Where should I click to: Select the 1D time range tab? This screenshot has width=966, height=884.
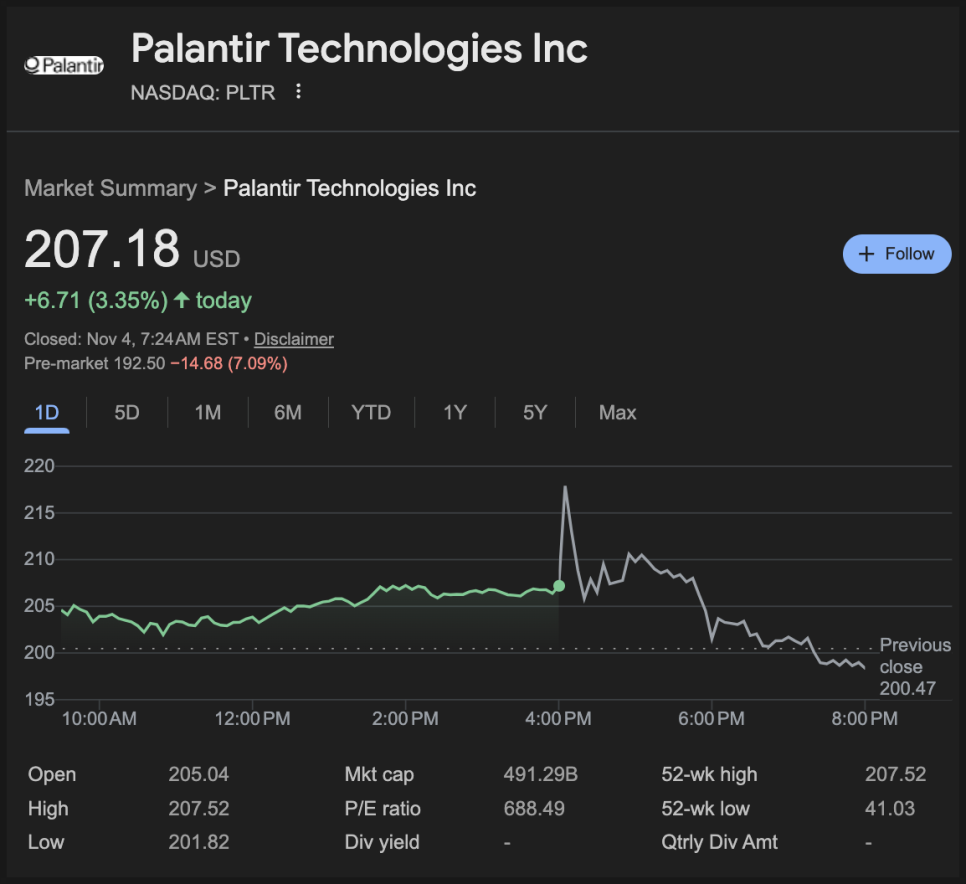point(47,413)
